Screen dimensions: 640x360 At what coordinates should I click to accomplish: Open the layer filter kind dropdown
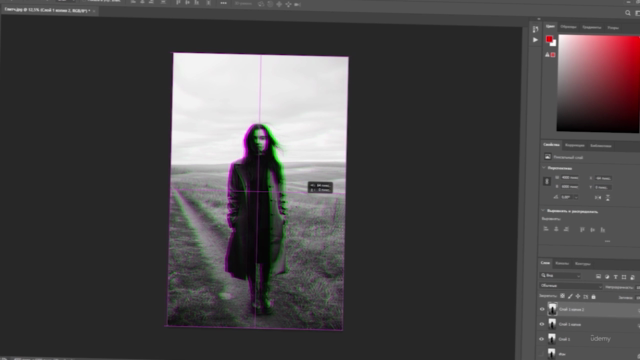[560, 276]
